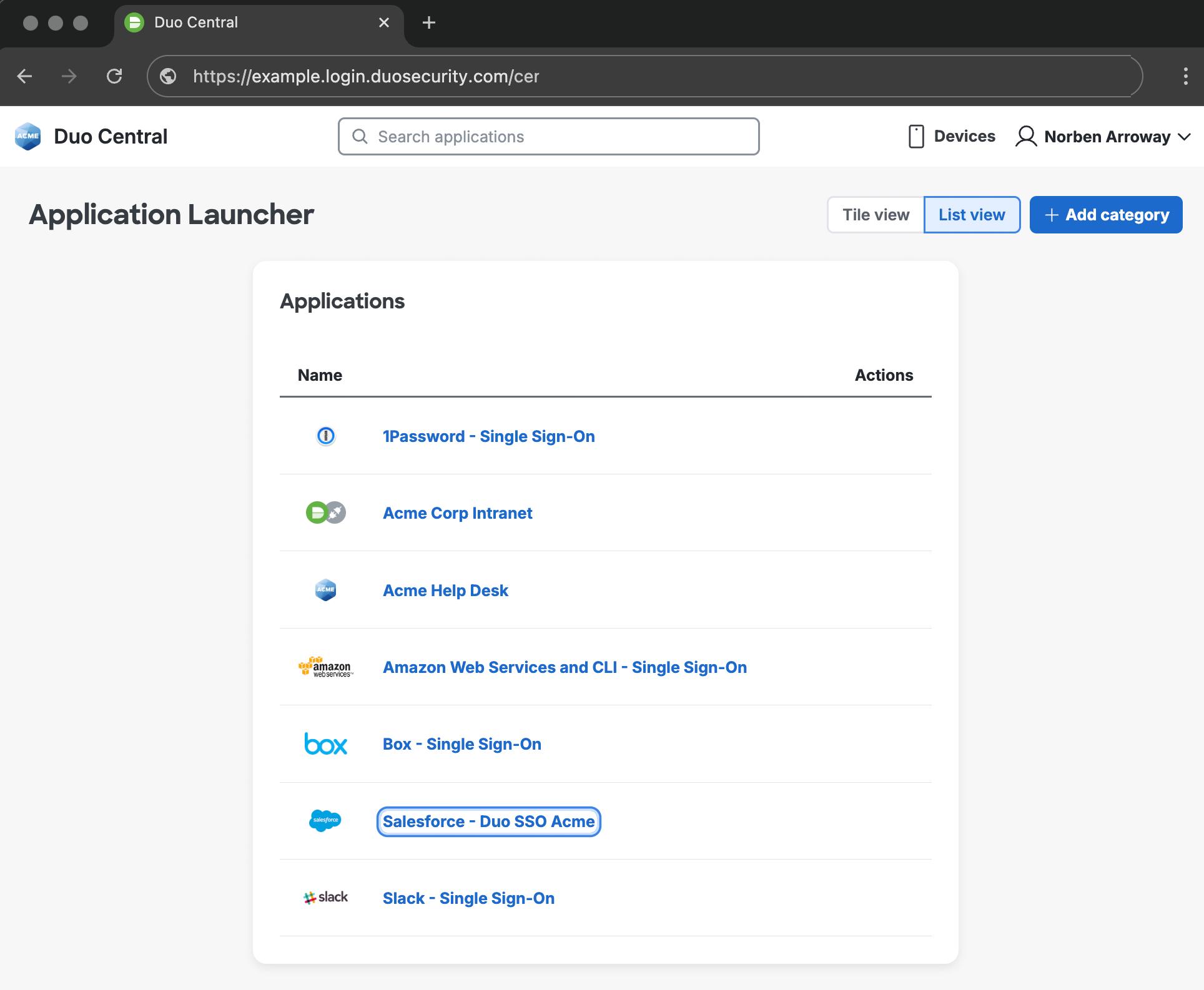Click inside the Search applications field
This screenshot has height=990, width=1204.
[548, 136]
